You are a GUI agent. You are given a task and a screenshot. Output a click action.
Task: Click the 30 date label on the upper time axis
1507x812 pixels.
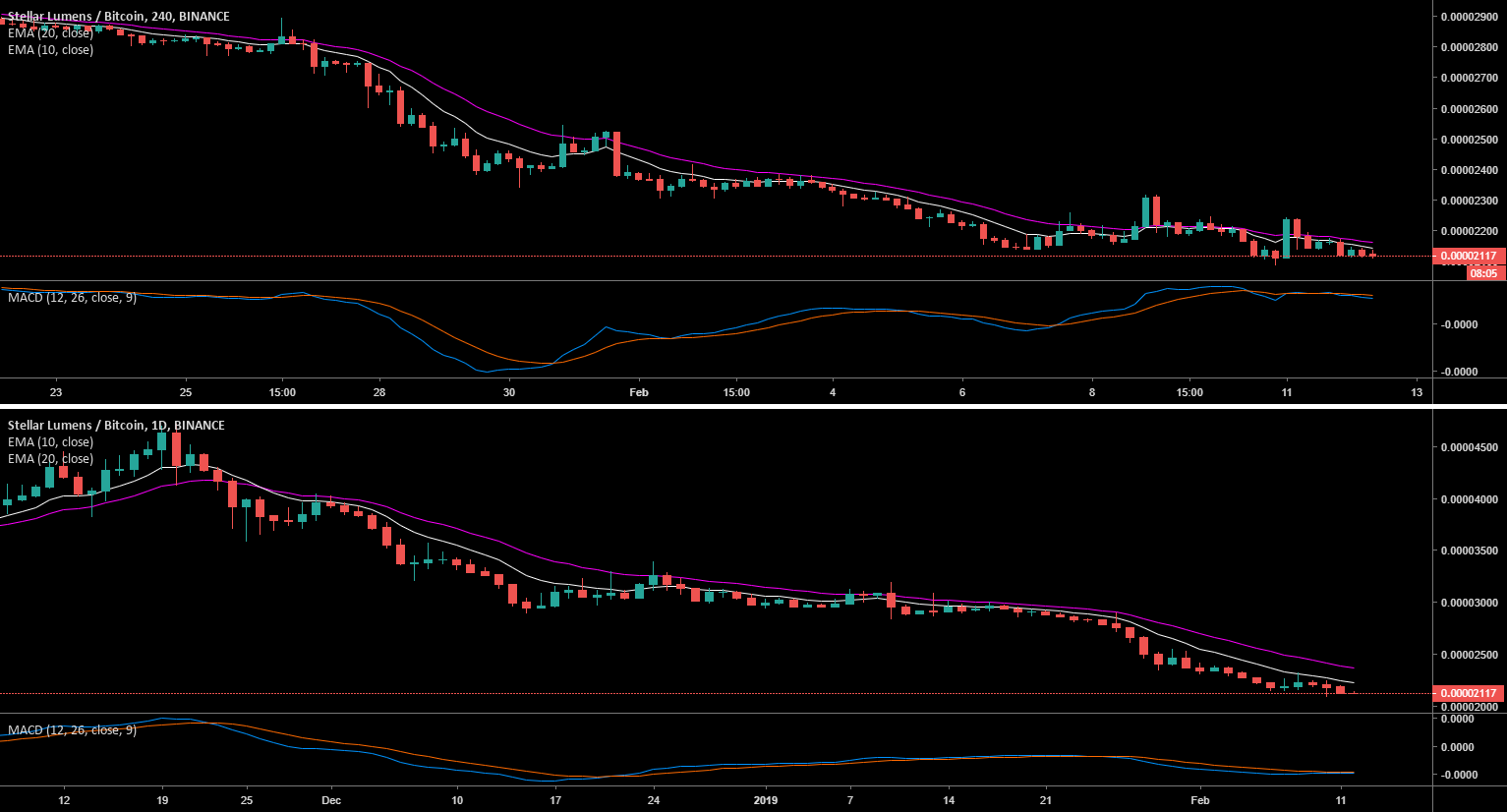pyautogui.click(x=509, y=392)
